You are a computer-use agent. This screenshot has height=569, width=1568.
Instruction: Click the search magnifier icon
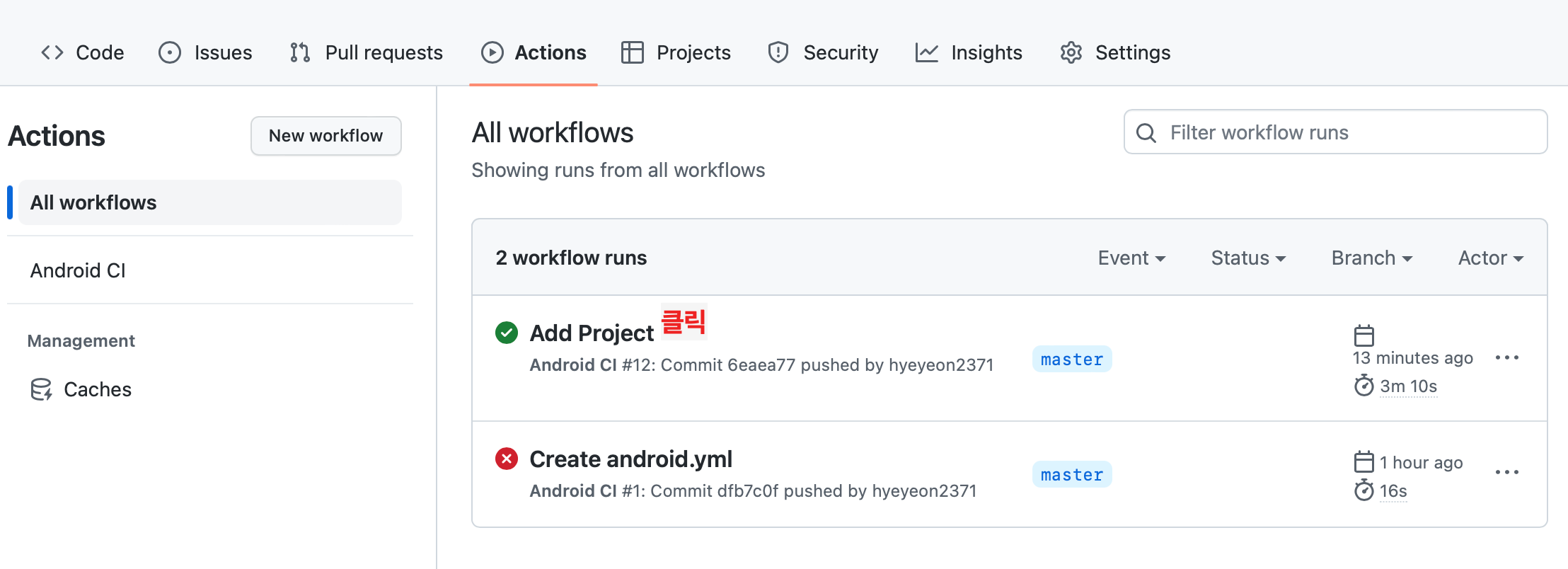click(1146, 133)
